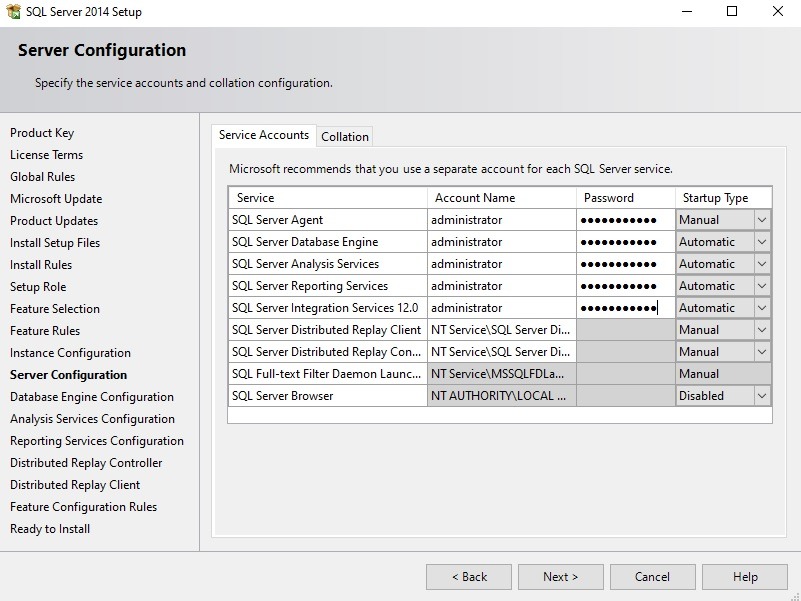Image resolution: width=801 pixels, height=601 pixels.
Task: Click the SQL Server Setup title bar icon
Action: (x=13, y=12)
